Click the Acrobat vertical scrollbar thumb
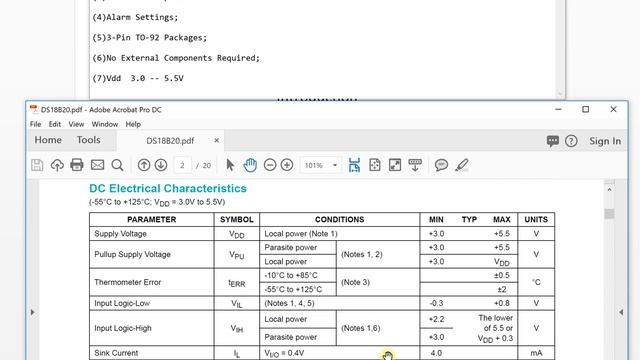The width and height of the screenshot is (640, 360). pos(609,214)
